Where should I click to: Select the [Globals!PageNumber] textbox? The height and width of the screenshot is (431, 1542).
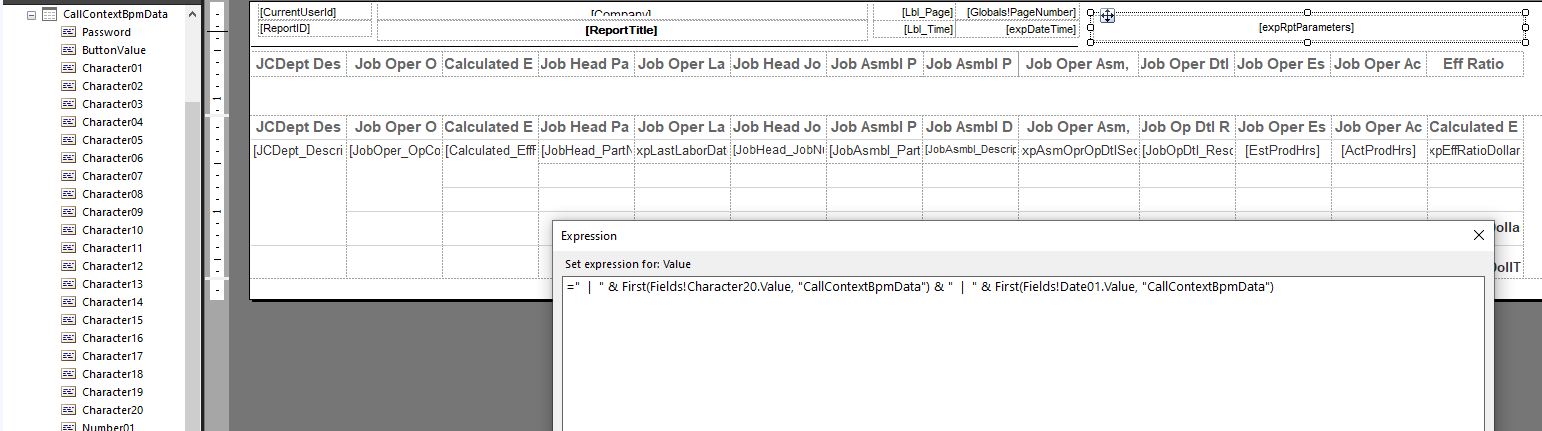[1017, 12]
